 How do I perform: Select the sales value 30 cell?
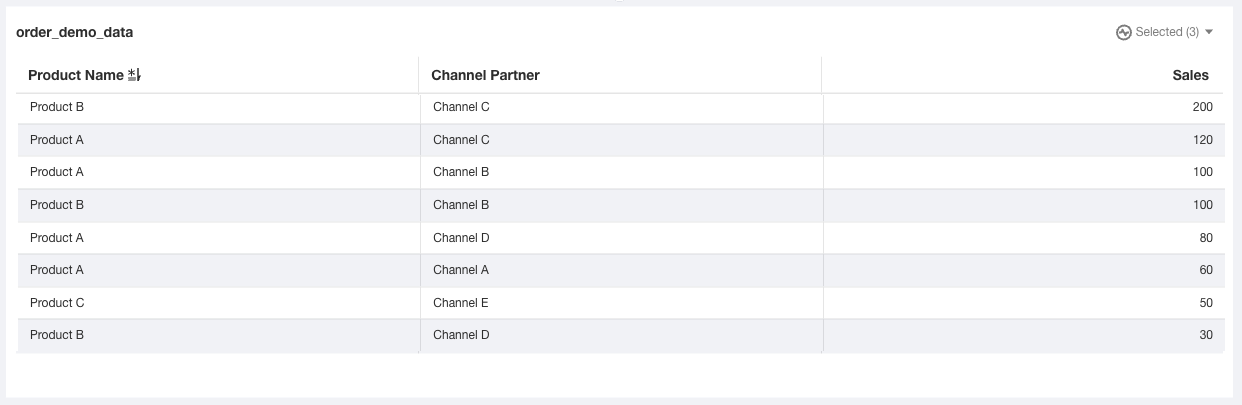point(1205,335)
